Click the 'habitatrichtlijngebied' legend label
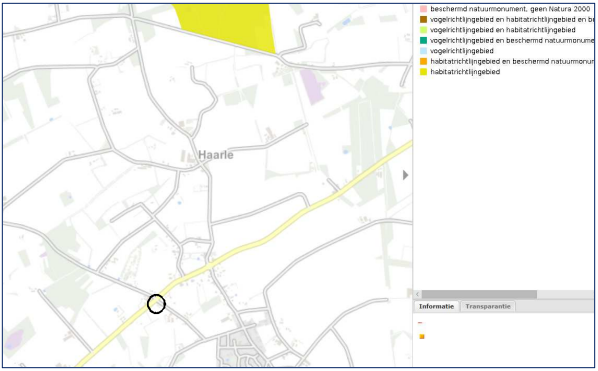The width and height of the screenshot is (598, 371). 465,72
